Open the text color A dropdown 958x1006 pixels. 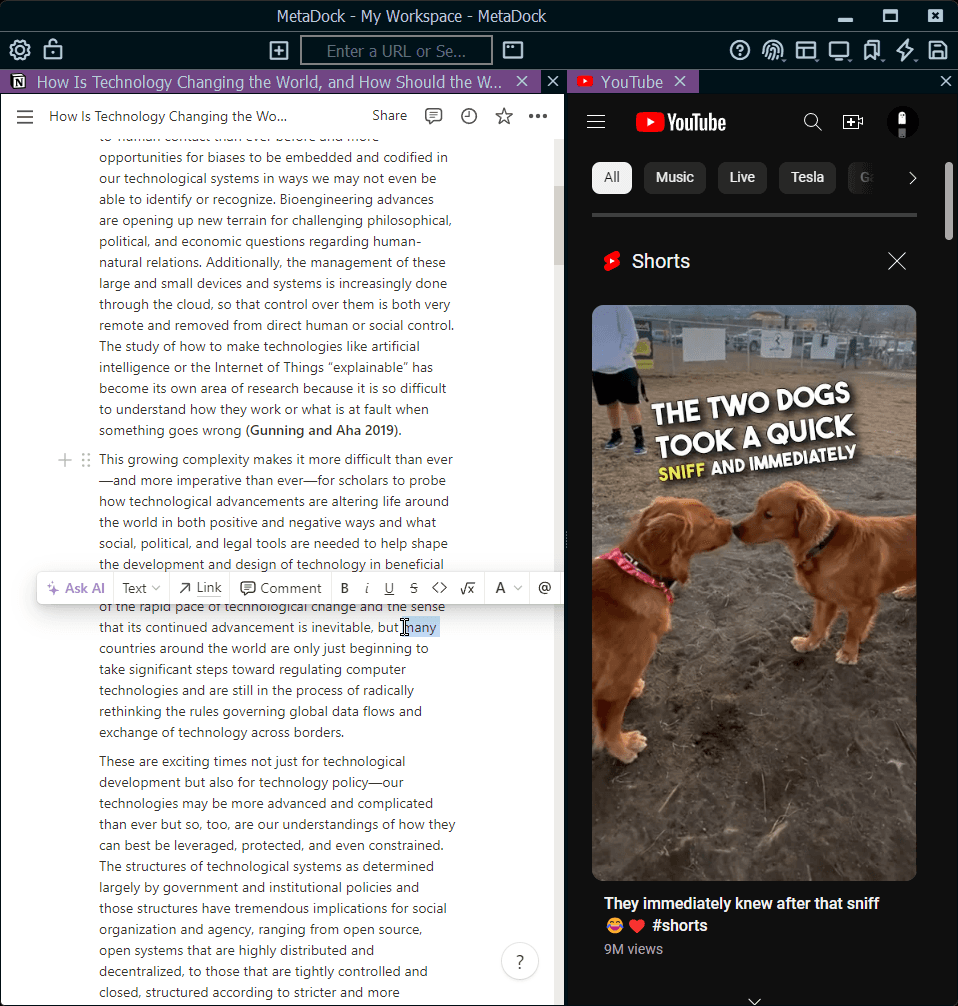[x=508, y=588]
